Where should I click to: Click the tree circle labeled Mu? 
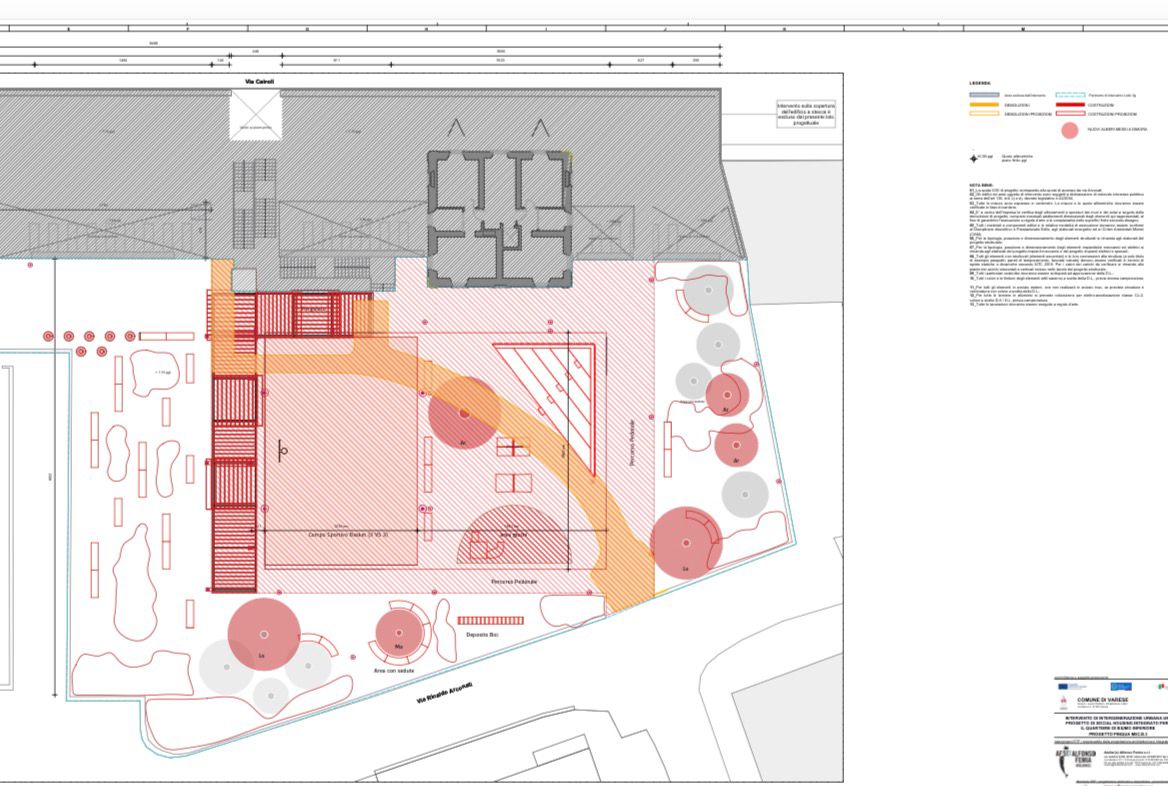[399, 633]
